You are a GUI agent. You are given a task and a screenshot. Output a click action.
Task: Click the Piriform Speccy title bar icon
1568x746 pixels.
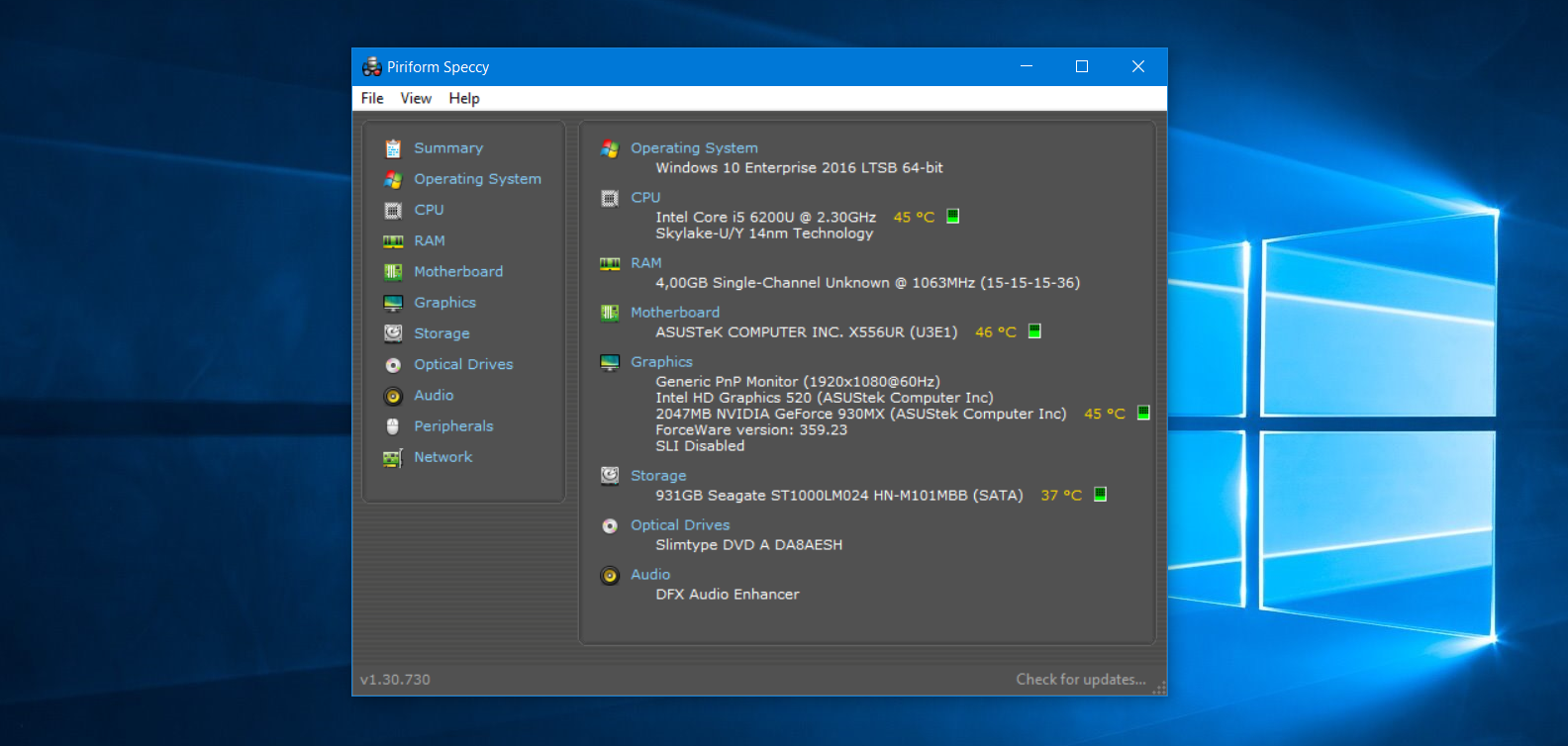pos(371,66)
